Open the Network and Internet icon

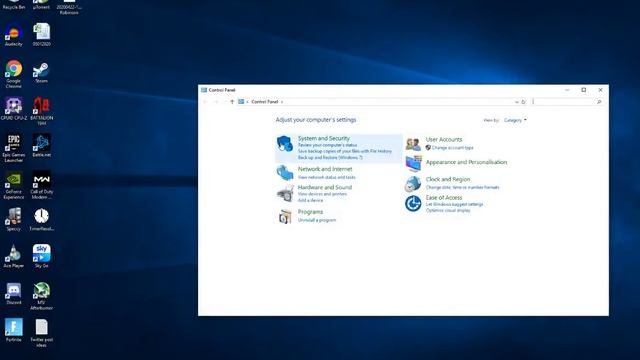(285, 173)
